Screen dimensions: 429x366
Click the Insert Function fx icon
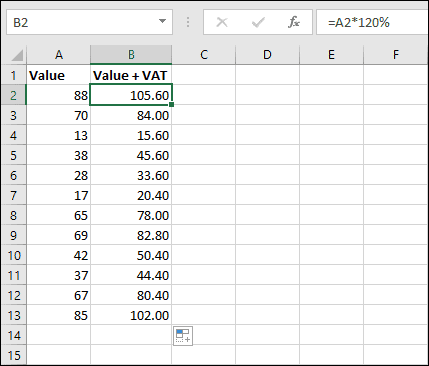[x=294, y=22]
